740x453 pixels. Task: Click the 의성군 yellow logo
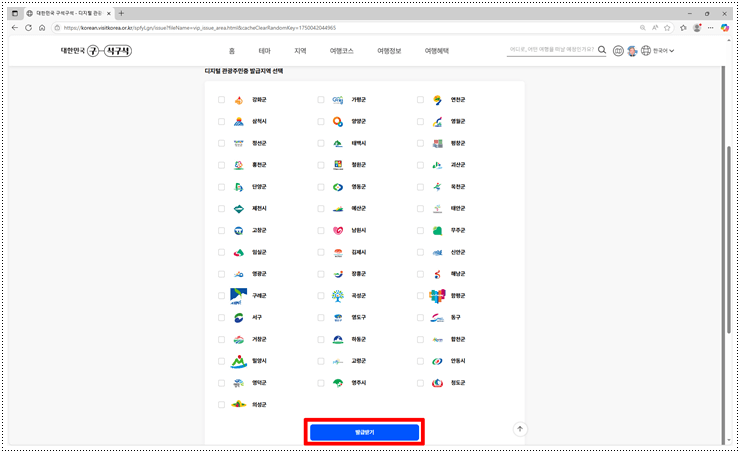click(239, 405)
